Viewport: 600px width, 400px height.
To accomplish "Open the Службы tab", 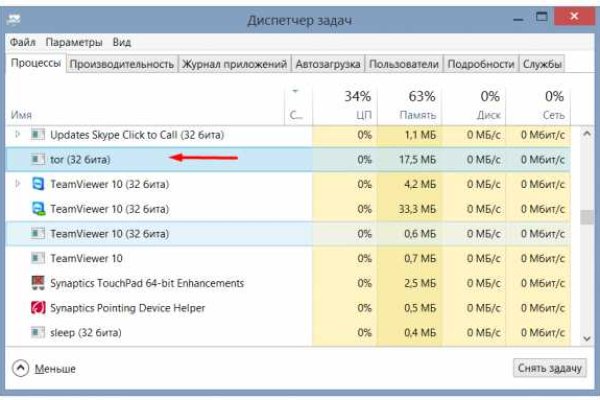I will [x=542, y=64].
